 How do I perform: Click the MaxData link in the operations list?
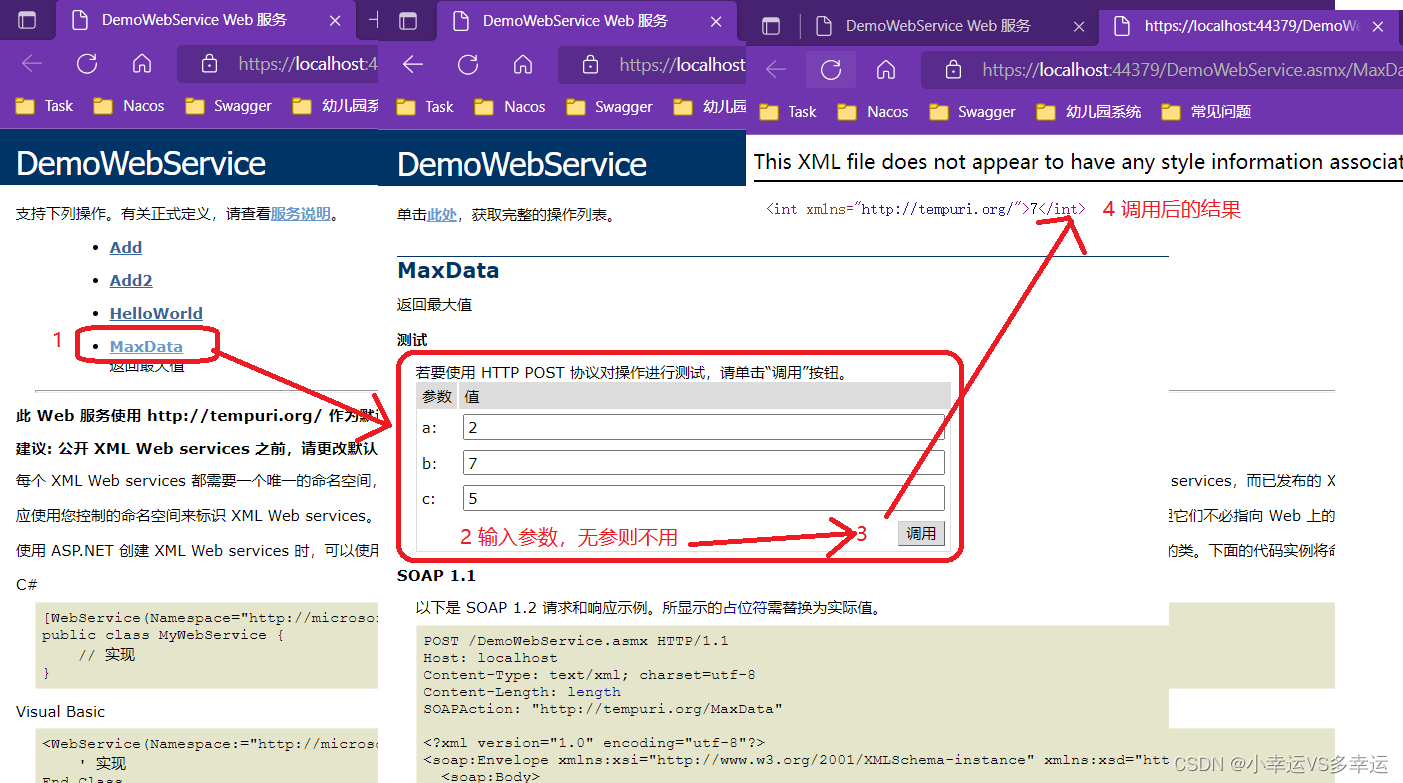click(x=146, y=346)
